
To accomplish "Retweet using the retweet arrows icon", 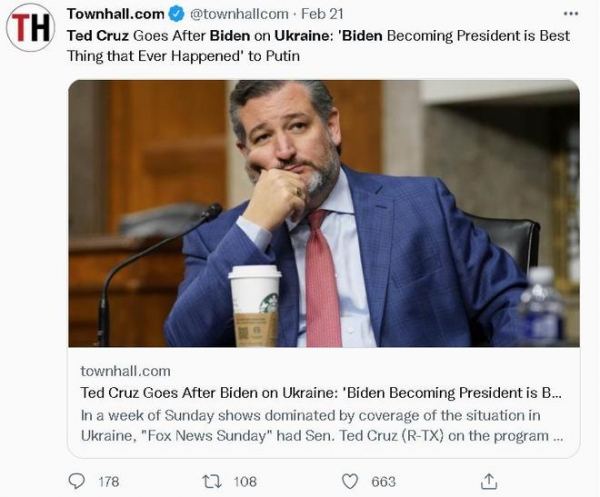I will 211,481.
